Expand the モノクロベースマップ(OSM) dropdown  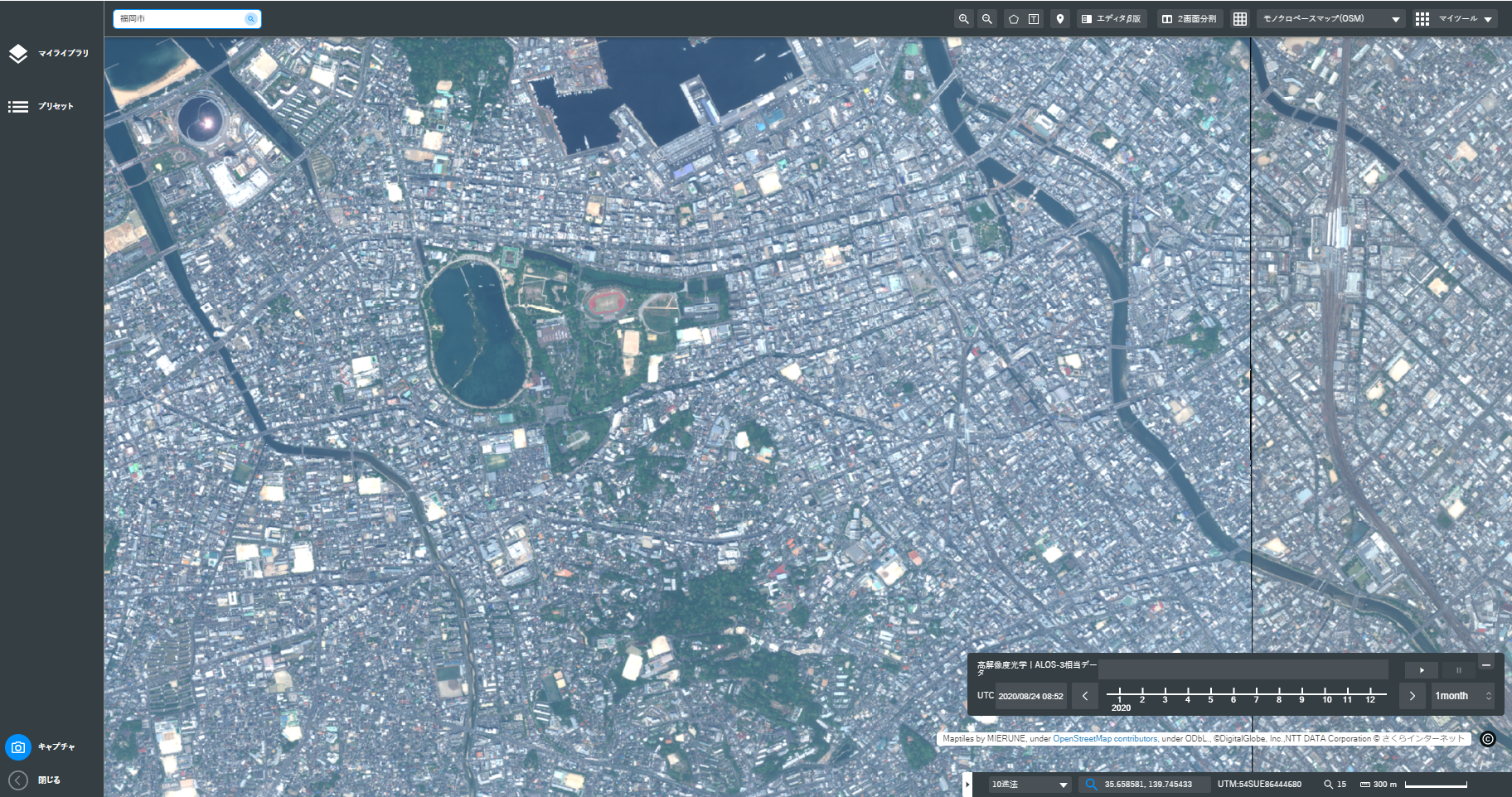[x=1331, y=18]
